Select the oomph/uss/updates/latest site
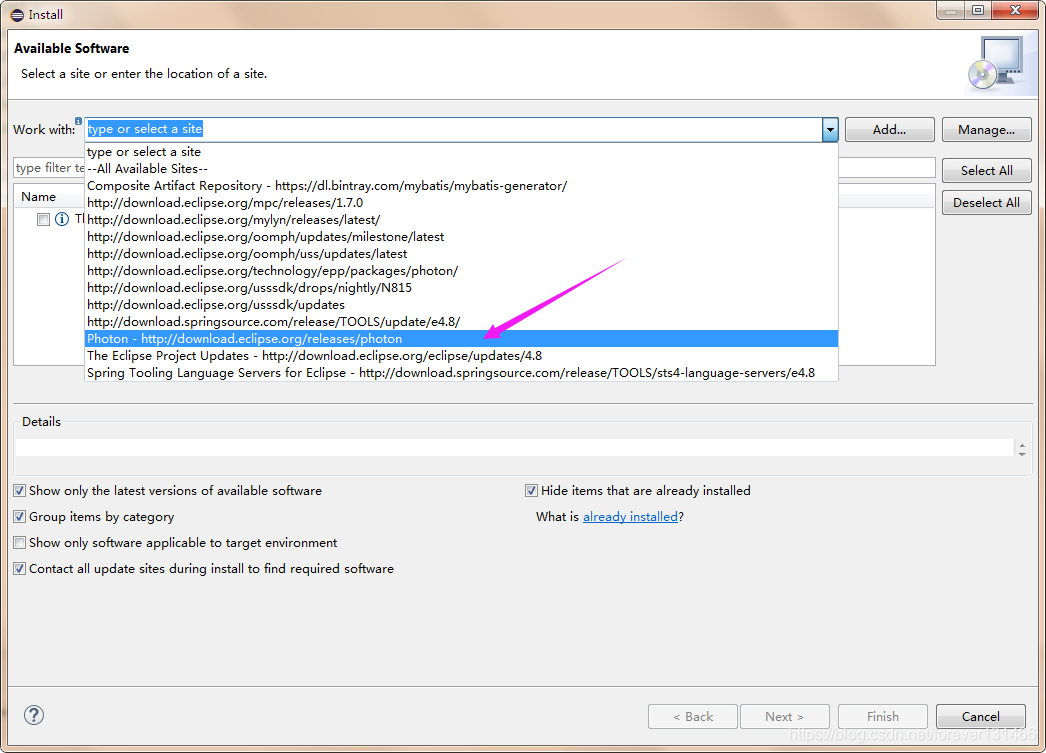 [461, 254]
